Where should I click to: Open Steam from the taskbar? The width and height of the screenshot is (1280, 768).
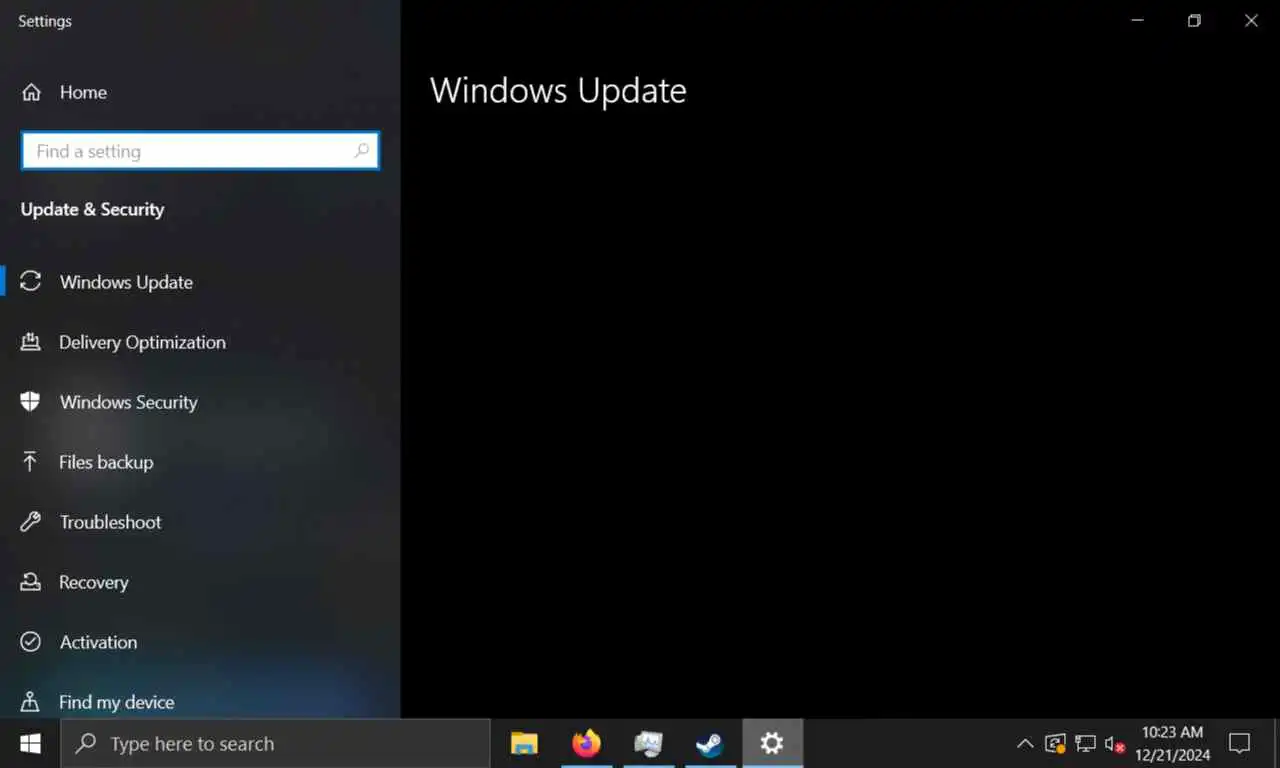pos(710,744)
